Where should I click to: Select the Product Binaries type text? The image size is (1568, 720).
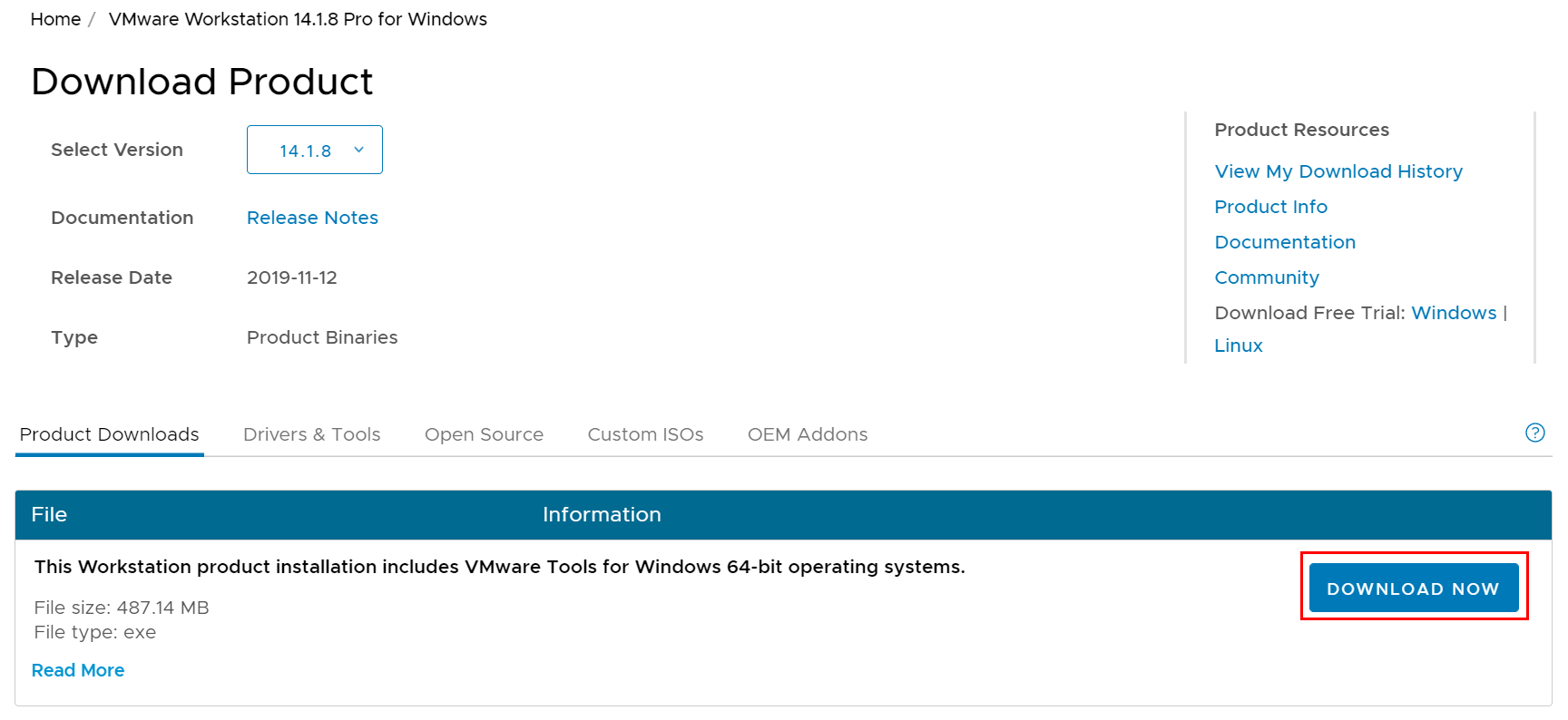coord(322,337)
